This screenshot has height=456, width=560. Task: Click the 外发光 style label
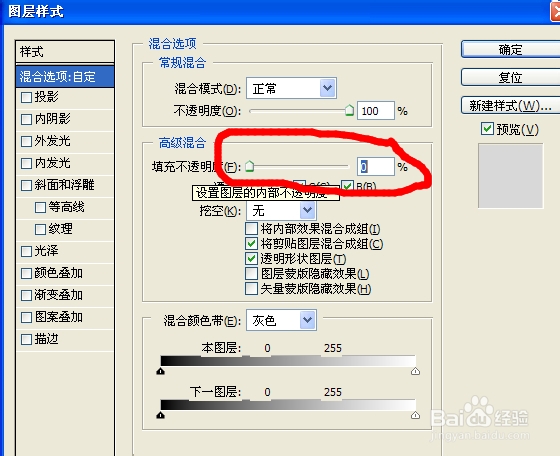52,141
